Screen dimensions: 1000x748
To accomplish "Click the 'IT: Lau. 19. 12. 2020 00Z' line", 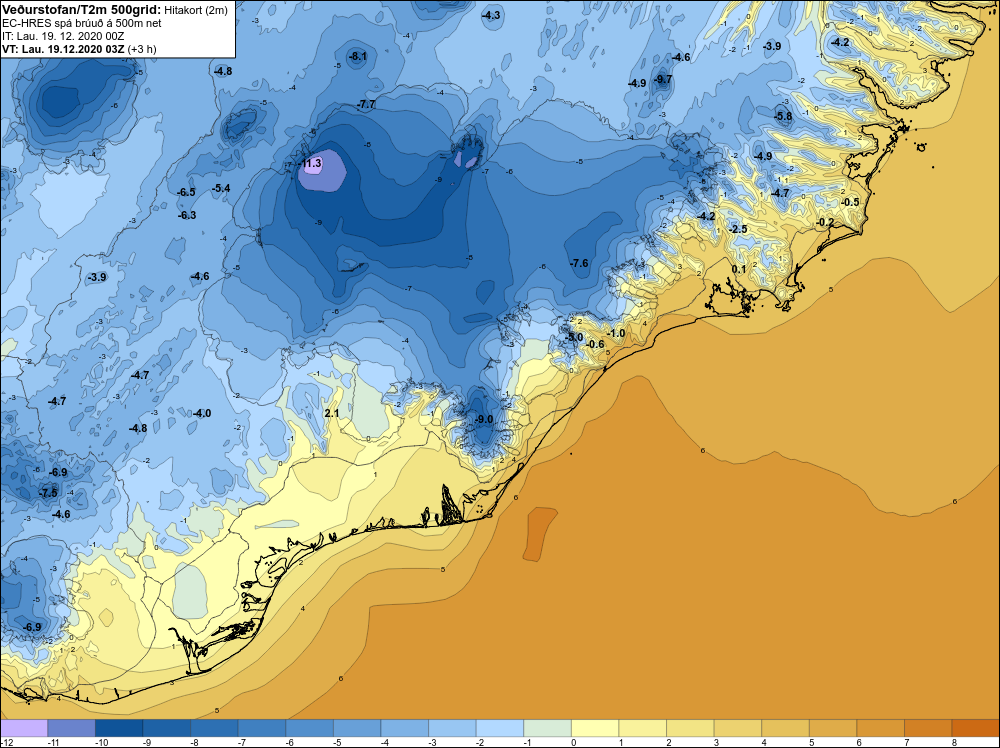I will click(x=63, y=36).
